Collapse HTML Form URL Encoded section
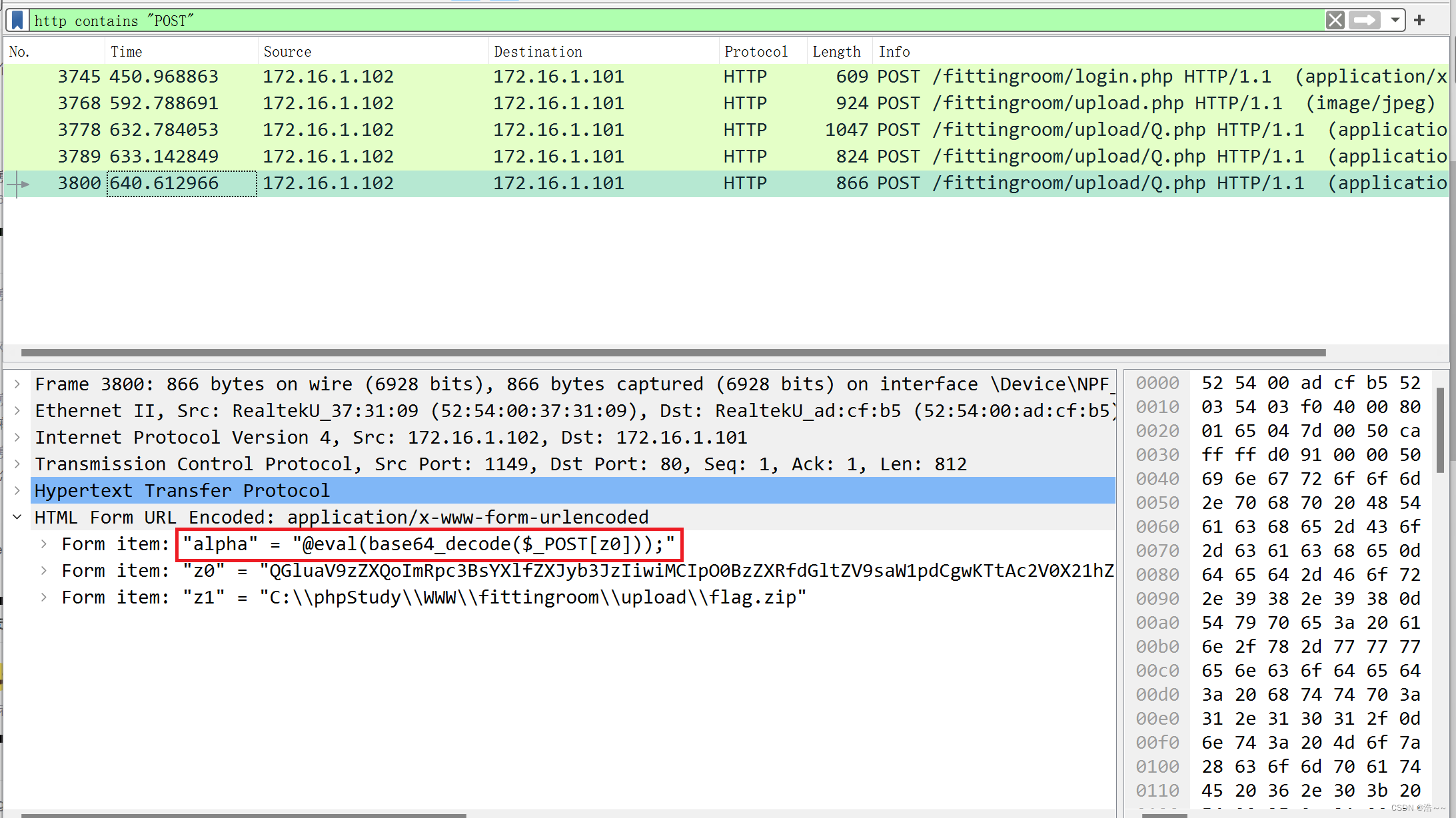The width and height of the screenshot is (1456, 818). 17,518
